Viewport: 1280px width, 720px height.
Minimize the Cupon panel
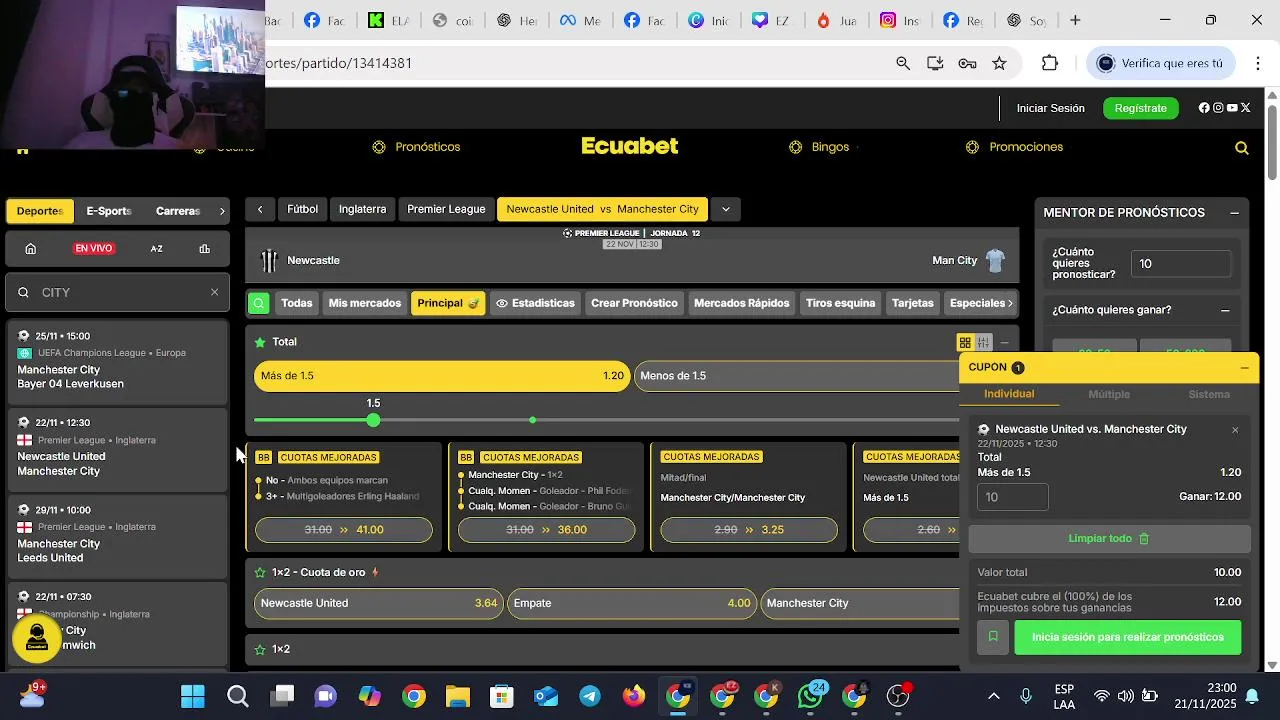point(1244,368)
